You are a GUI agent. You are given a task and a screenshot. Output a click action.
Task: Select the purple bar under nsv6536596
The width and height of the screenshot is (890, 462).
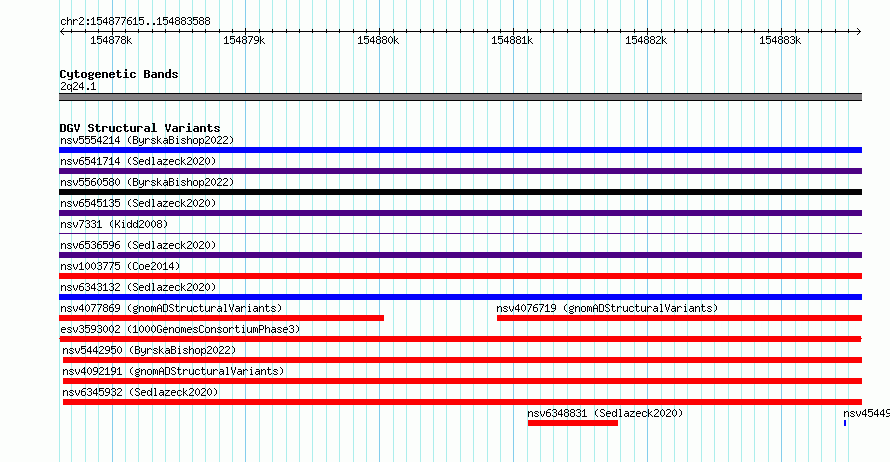[460, 255]
